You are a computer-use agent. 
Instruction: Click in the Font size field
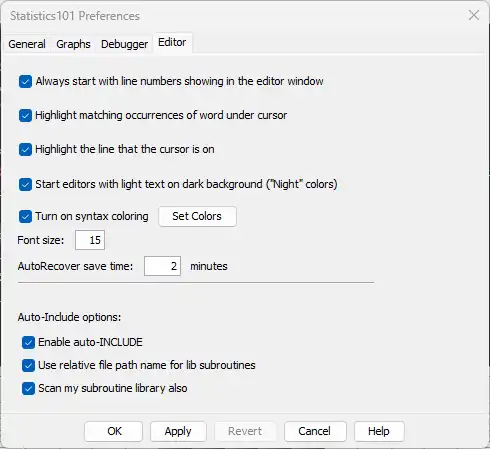tap(90, 240)
